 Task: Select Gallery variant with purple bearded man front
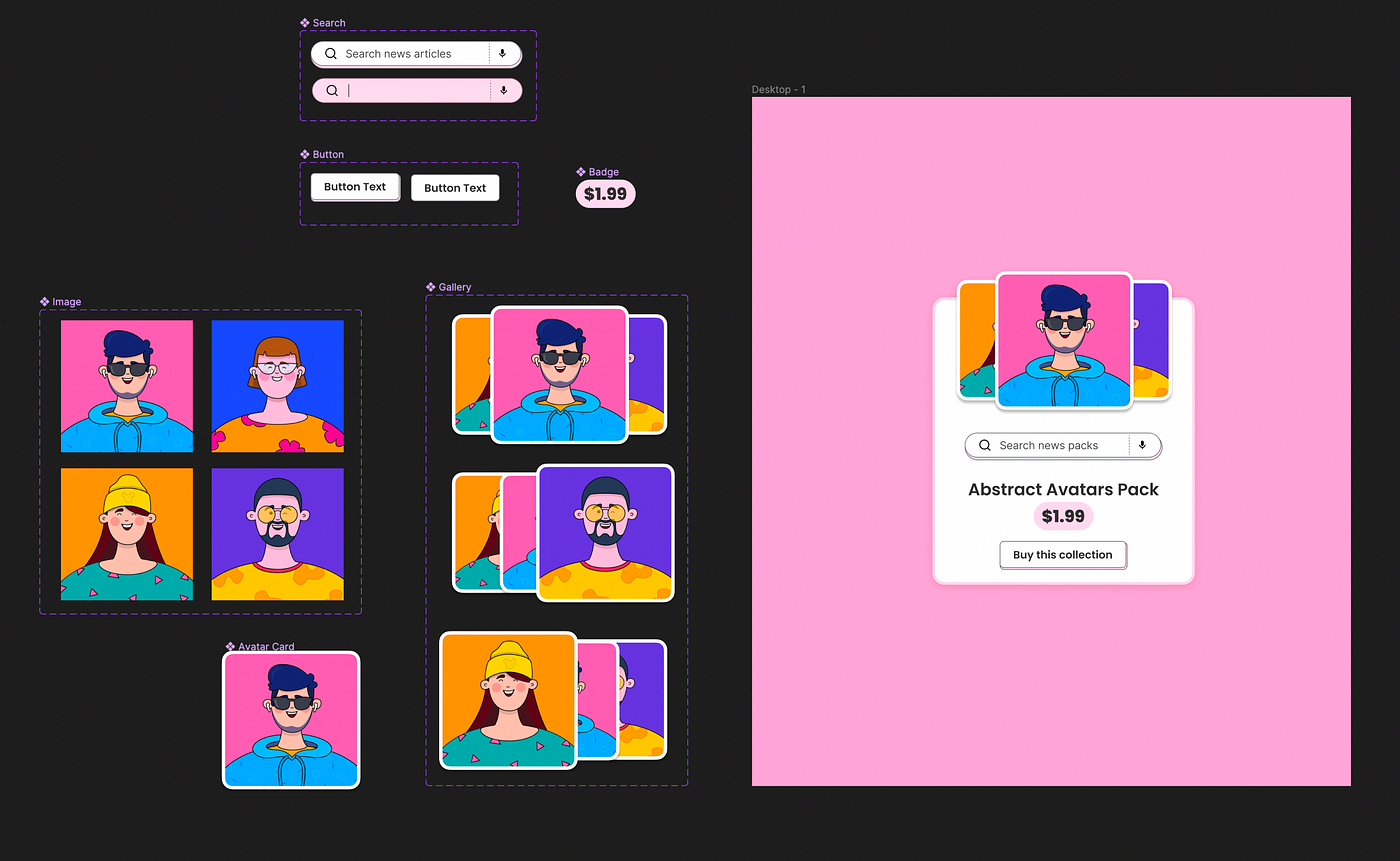563,533
